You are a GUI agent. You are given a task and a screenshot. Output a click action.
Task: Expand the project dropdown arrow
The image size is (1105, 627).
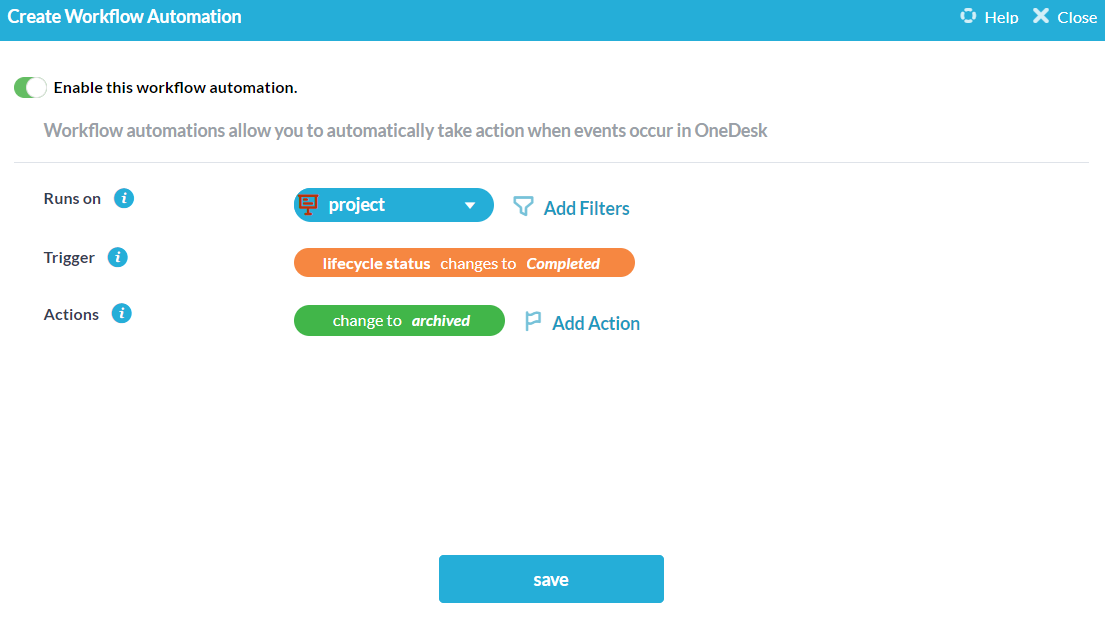[x=470, y=206]
